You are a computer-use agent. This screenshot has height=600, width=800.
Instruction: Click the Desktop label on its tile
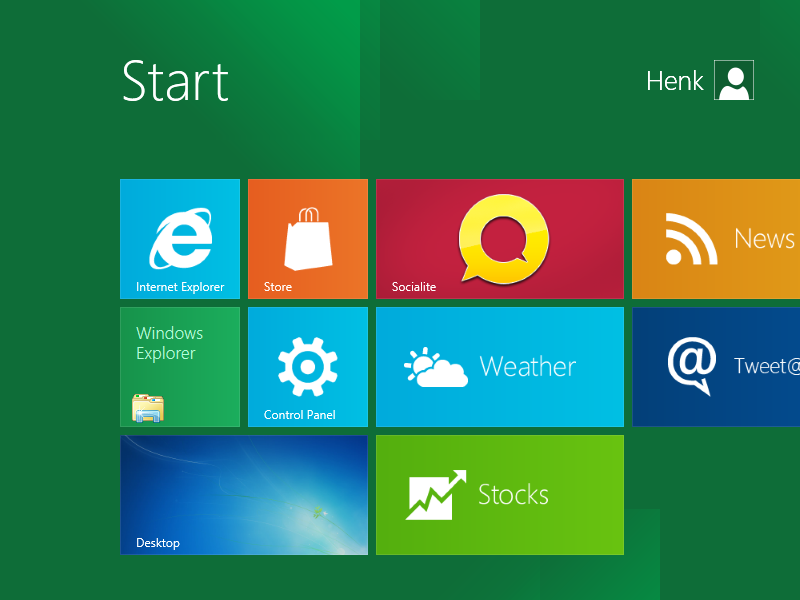coord(157,543)
